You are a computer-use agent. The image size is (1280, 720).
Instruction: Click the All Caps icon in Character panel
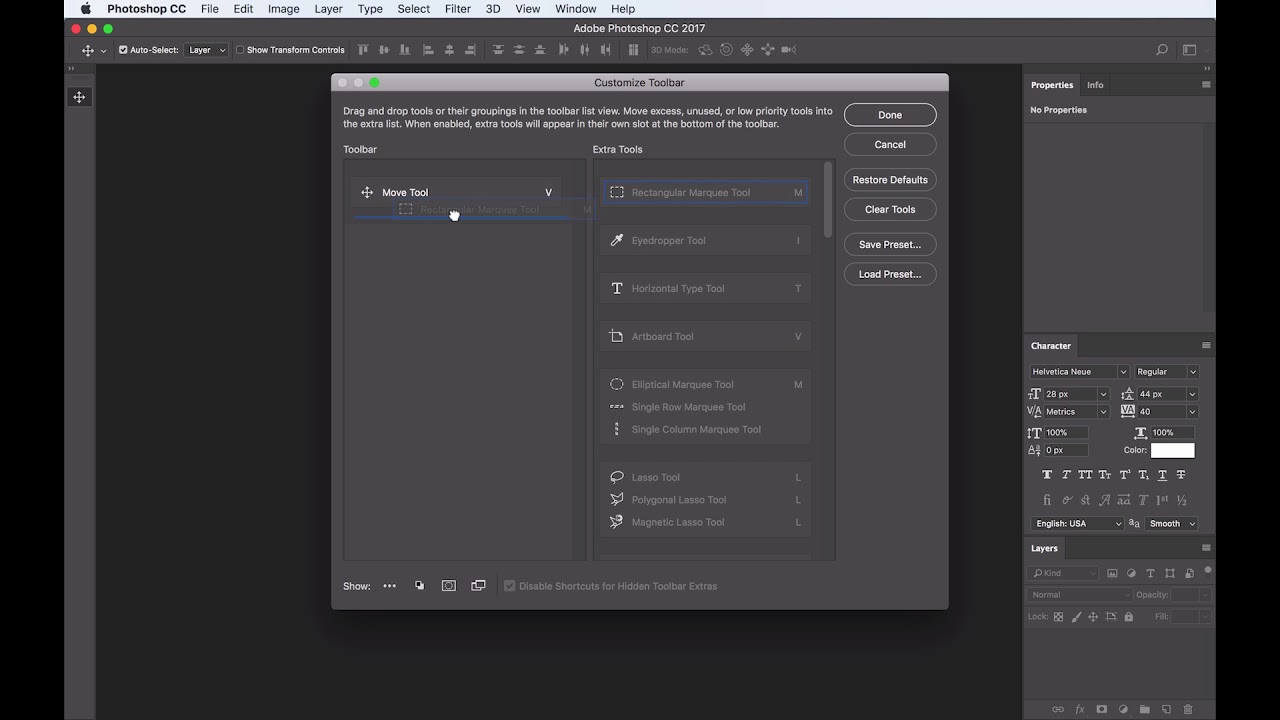1085,475
